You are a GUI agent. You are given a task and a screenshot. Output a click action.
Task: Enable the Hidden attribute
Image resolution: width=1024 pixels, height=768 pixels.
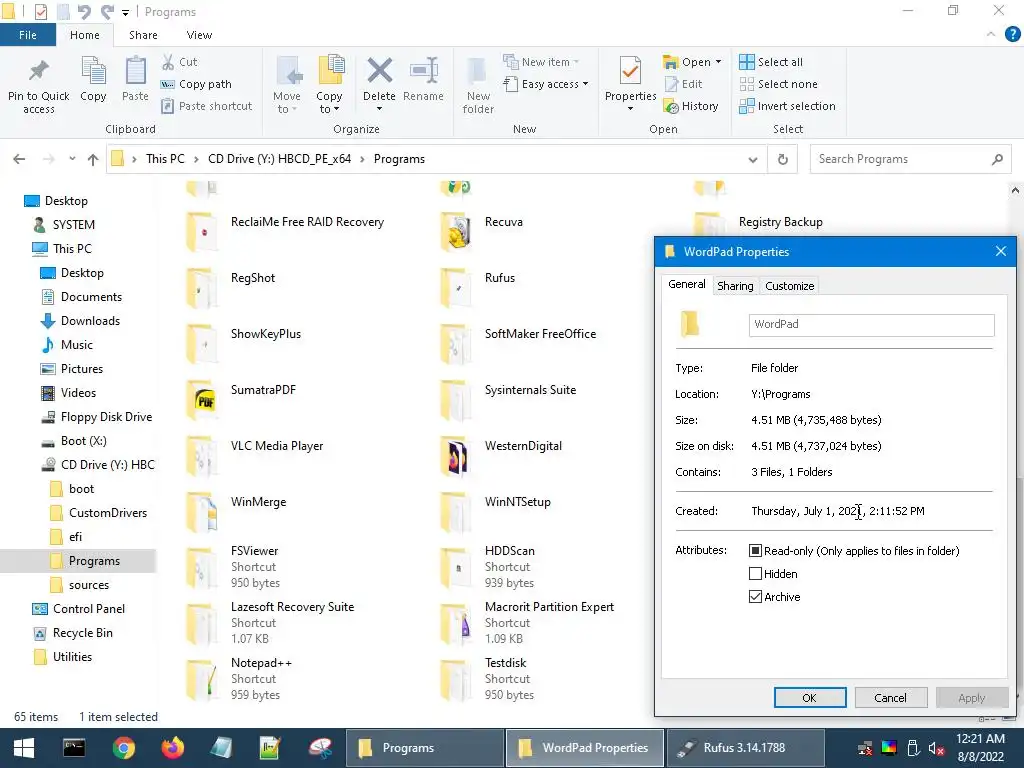point(756,574)
